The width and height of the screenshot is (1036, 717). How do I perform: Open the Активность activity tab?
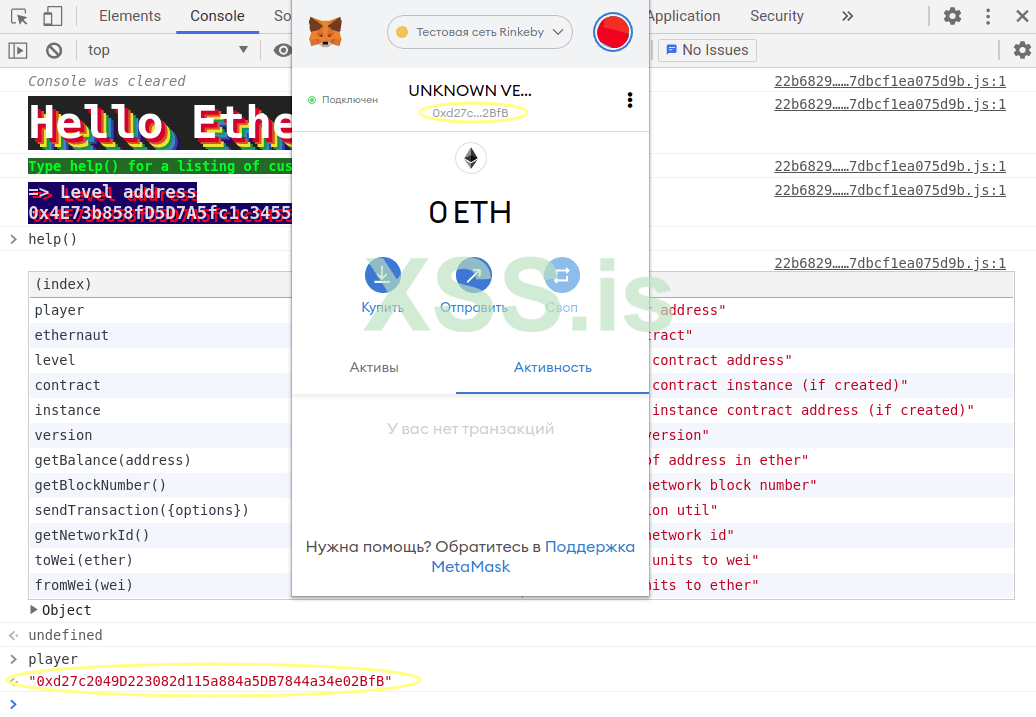[552, 367]
